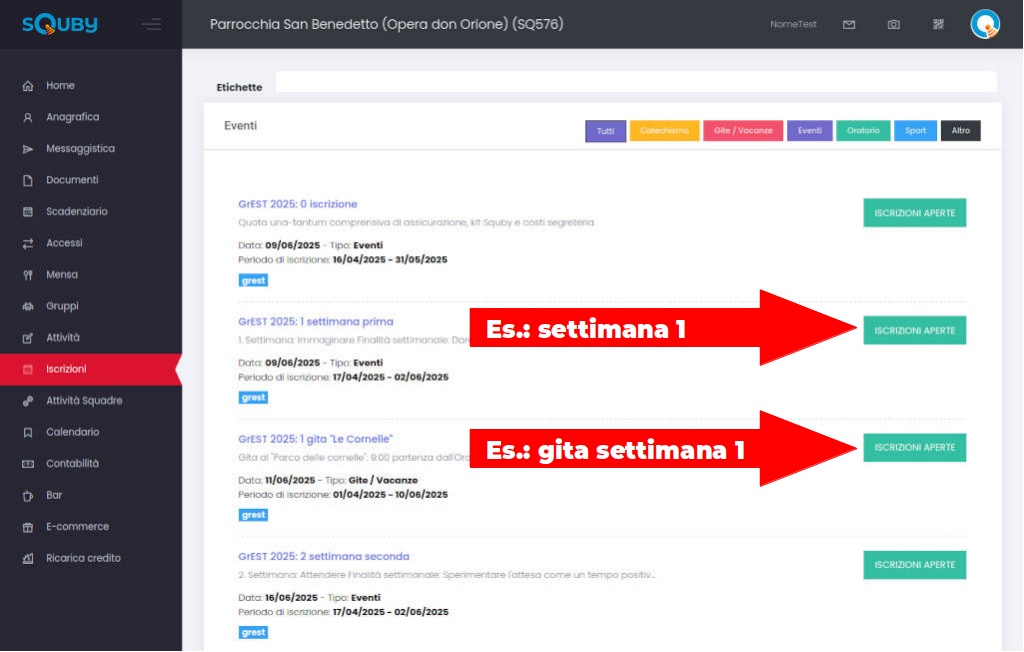
Task: Click the Etichette input field
Action: [x=636, y=82]
